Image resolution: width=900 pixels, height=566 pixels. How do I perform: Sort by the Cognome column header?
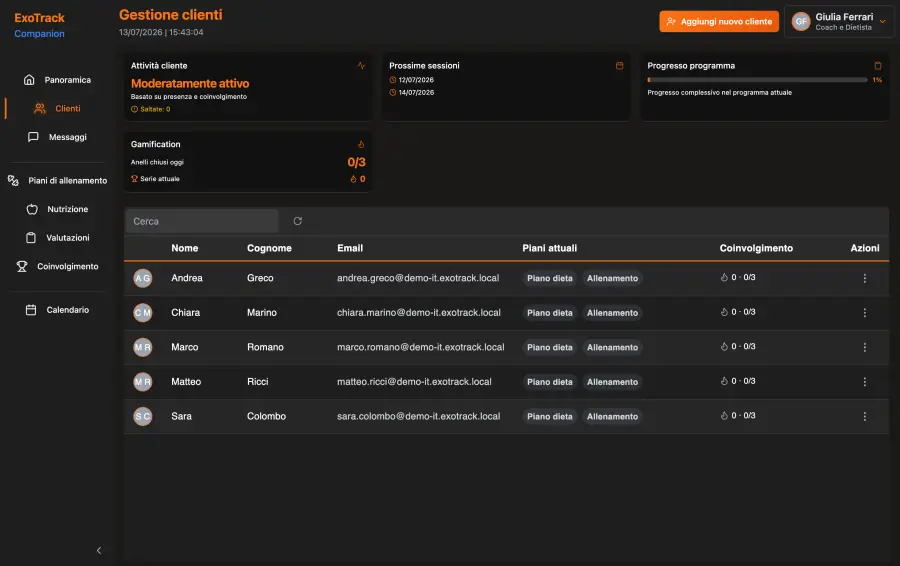(269, 248)
